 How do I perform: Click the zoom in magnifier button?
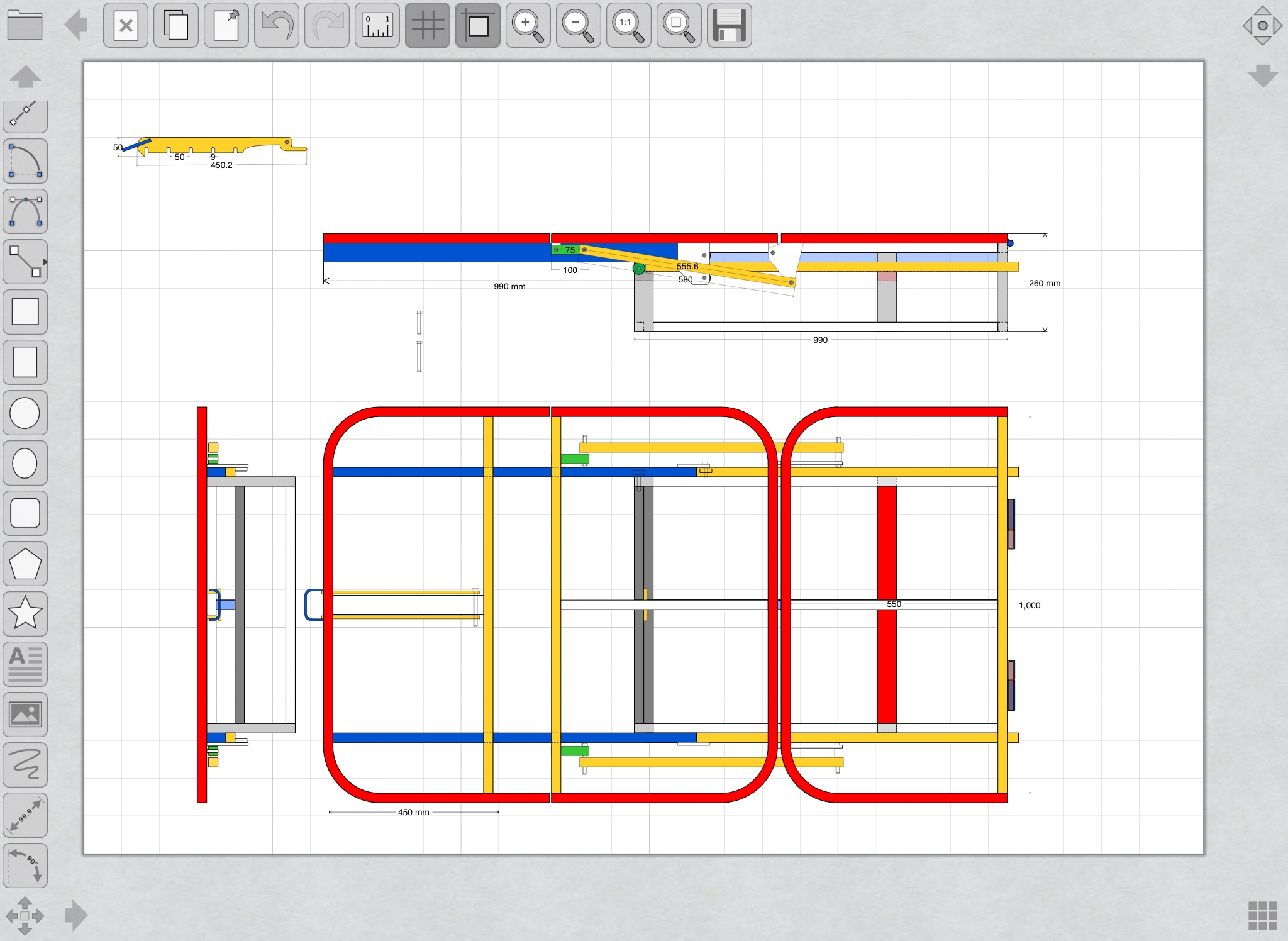[x=528, y=25]
